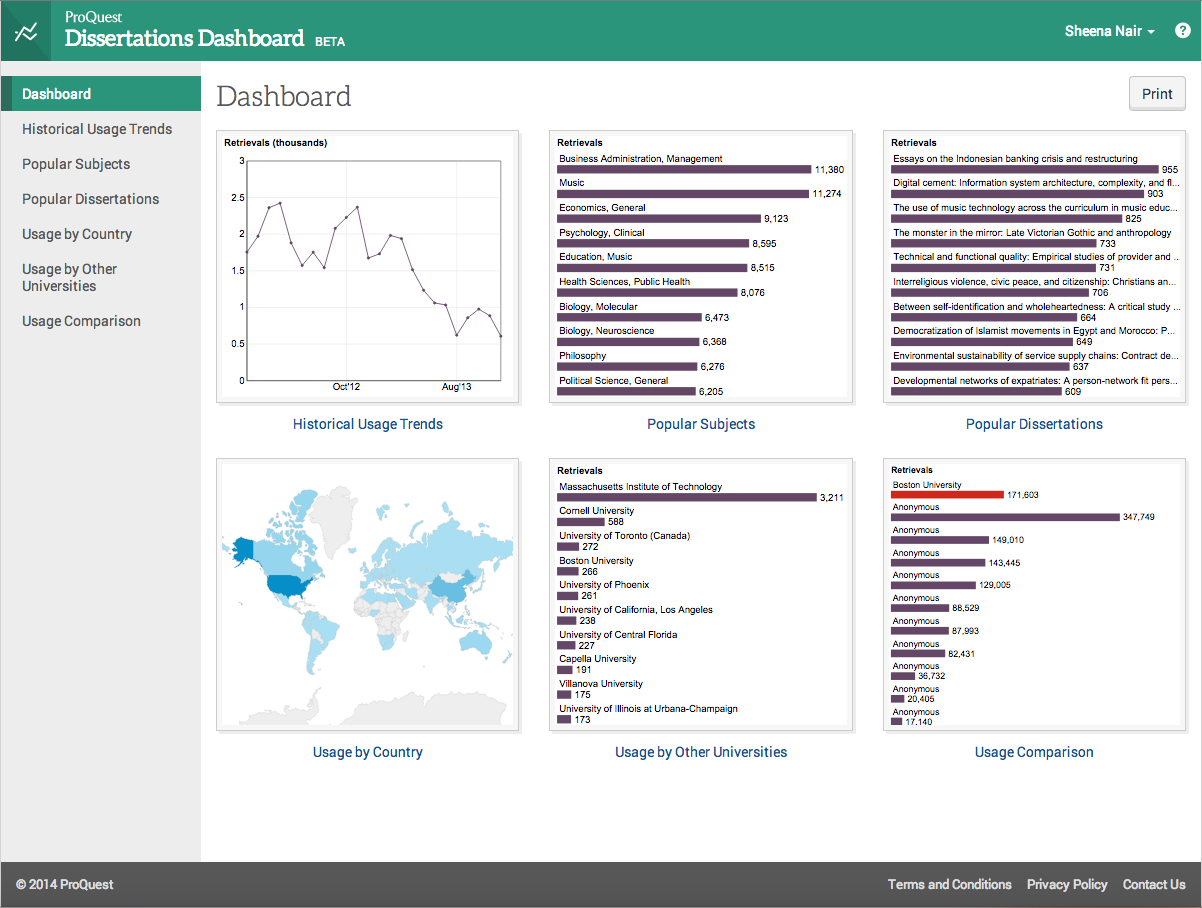Open the help question mark icon

[1182, 31]
